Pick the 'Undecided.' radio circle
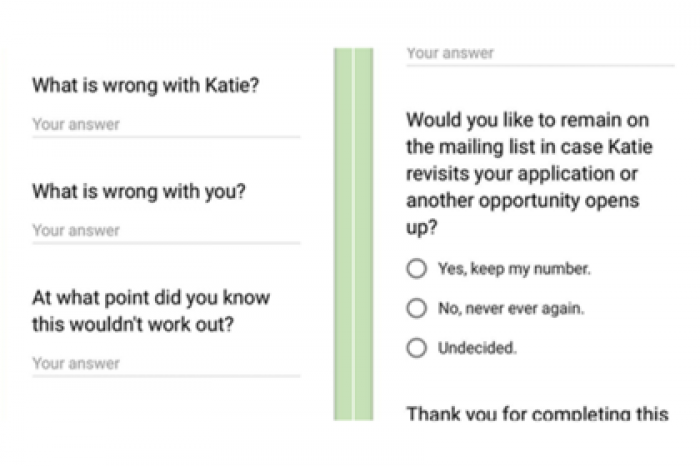This screenshot has height=466, width=700. (x=417, y=348)
